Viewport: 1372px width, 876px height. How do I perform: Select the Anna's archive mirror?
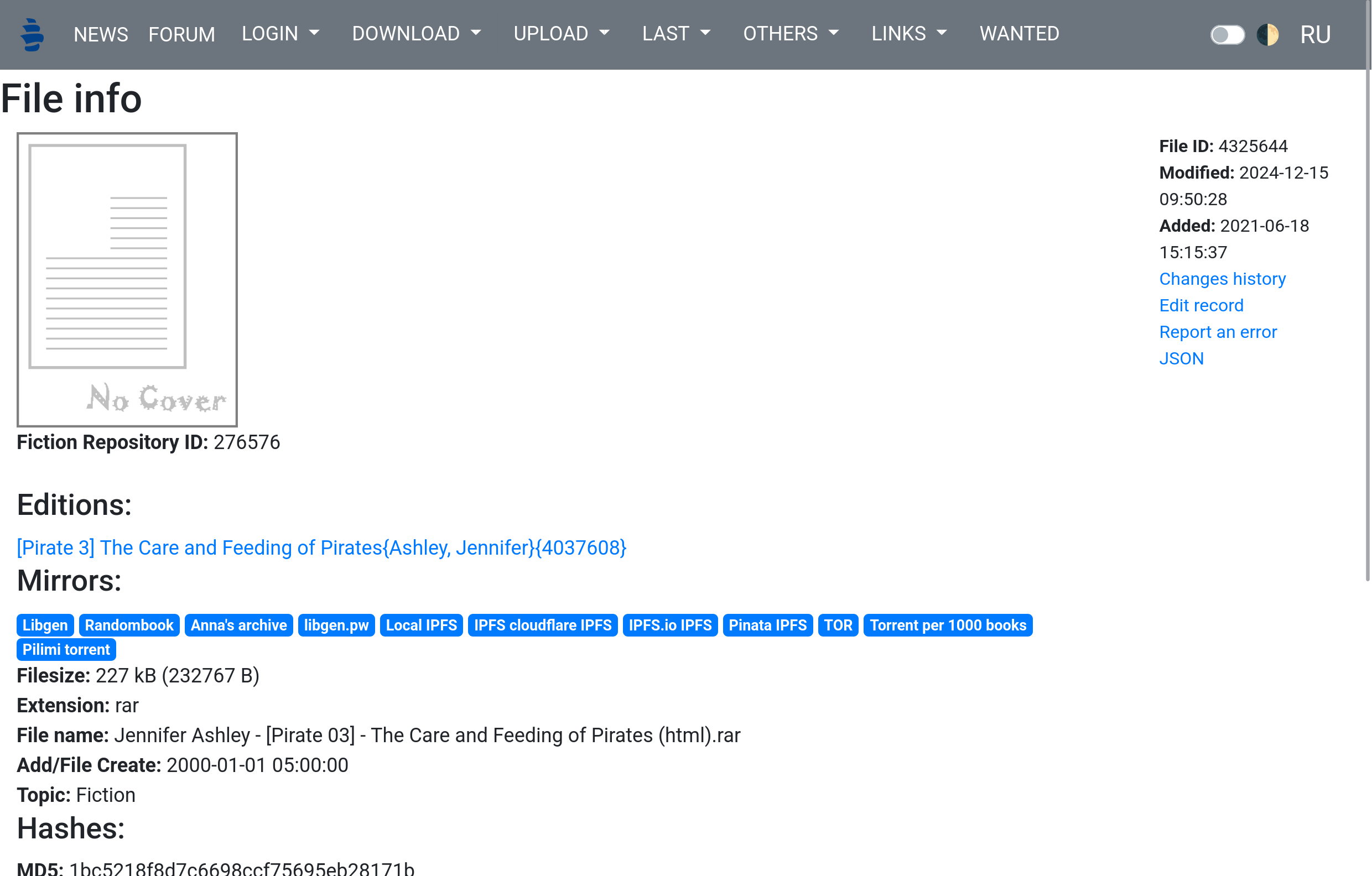point(239,625)
